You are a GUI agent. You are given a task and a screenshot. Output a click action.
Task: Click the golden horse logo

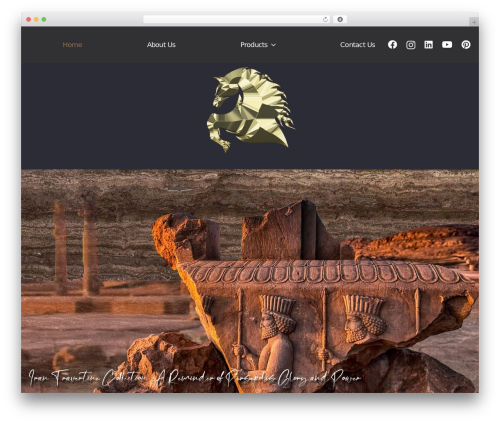251,110
